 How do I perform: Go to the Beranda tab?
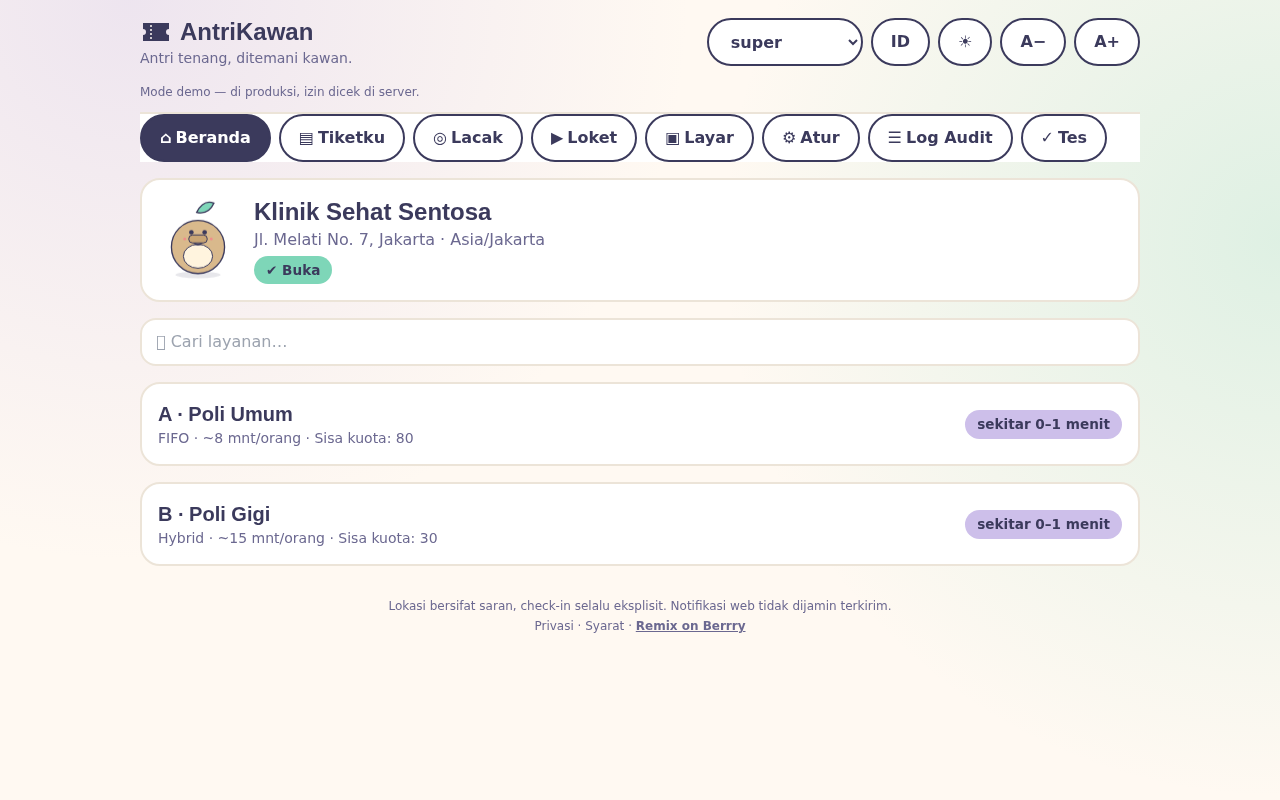(205, 138)
